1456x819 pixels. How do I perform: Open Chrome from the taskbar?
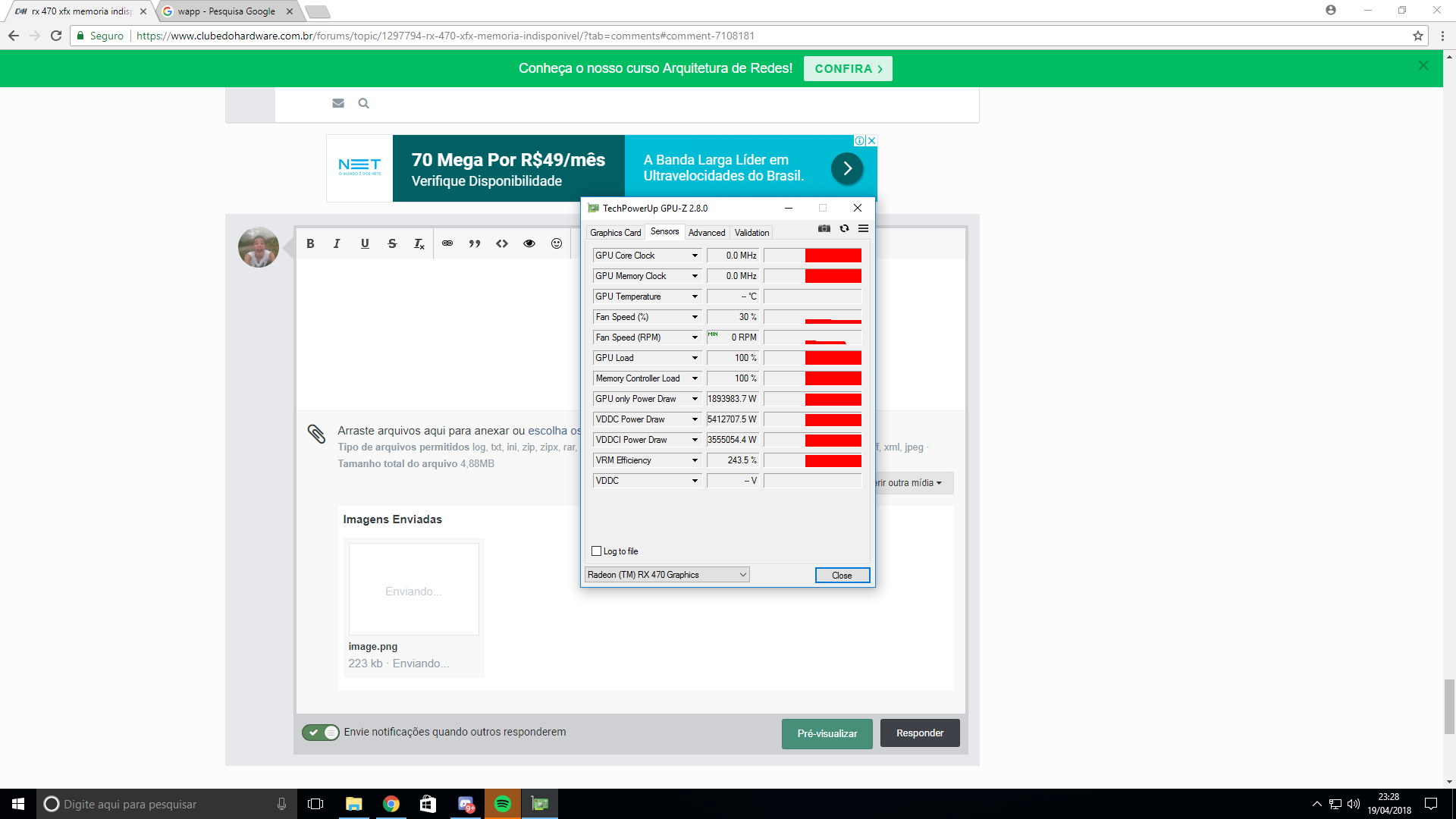[x=391, y=804]
